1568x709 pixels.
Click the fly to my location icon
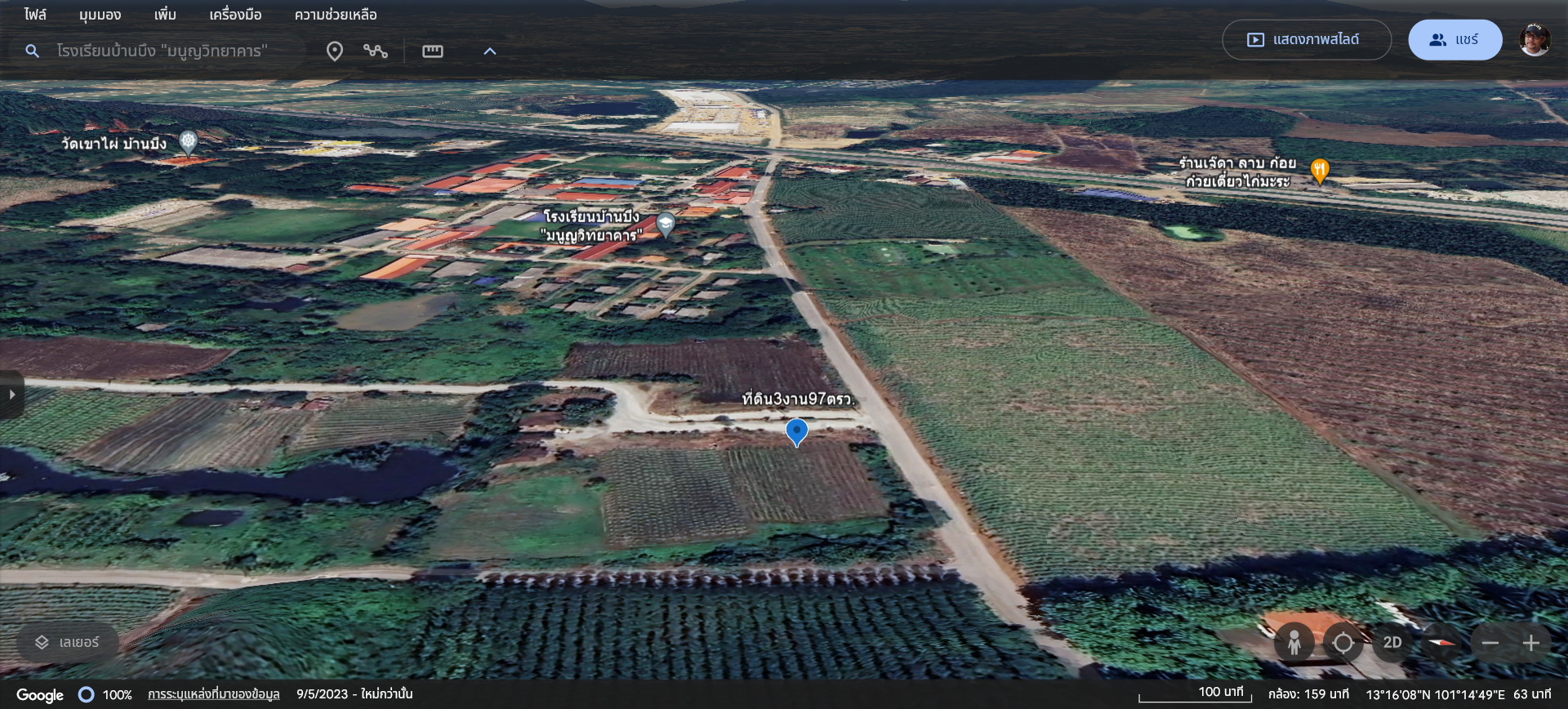coord(1343,643)
